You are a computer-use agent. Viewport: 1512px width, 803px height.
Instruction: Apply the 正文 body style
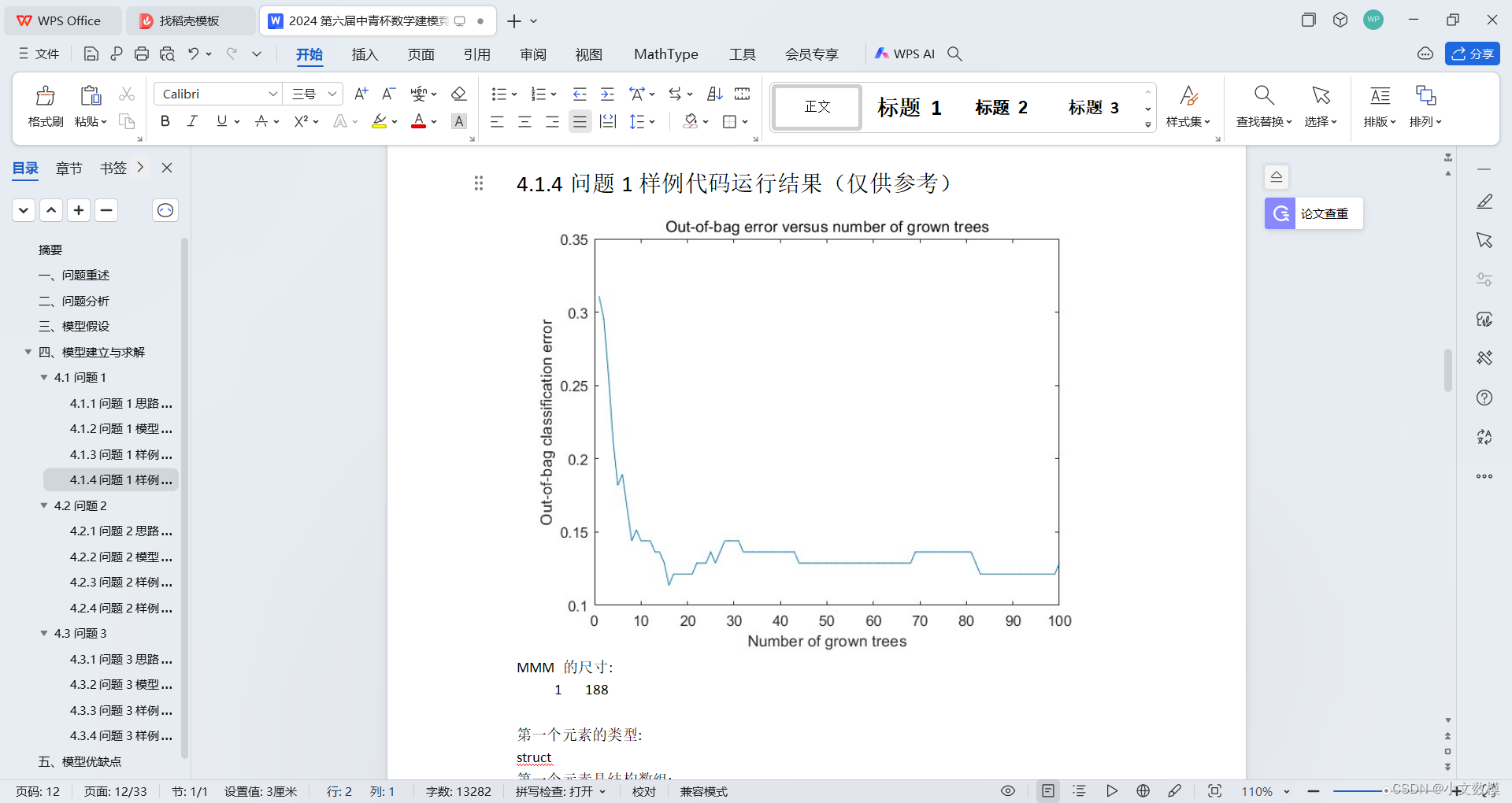[x=817, y=107]
